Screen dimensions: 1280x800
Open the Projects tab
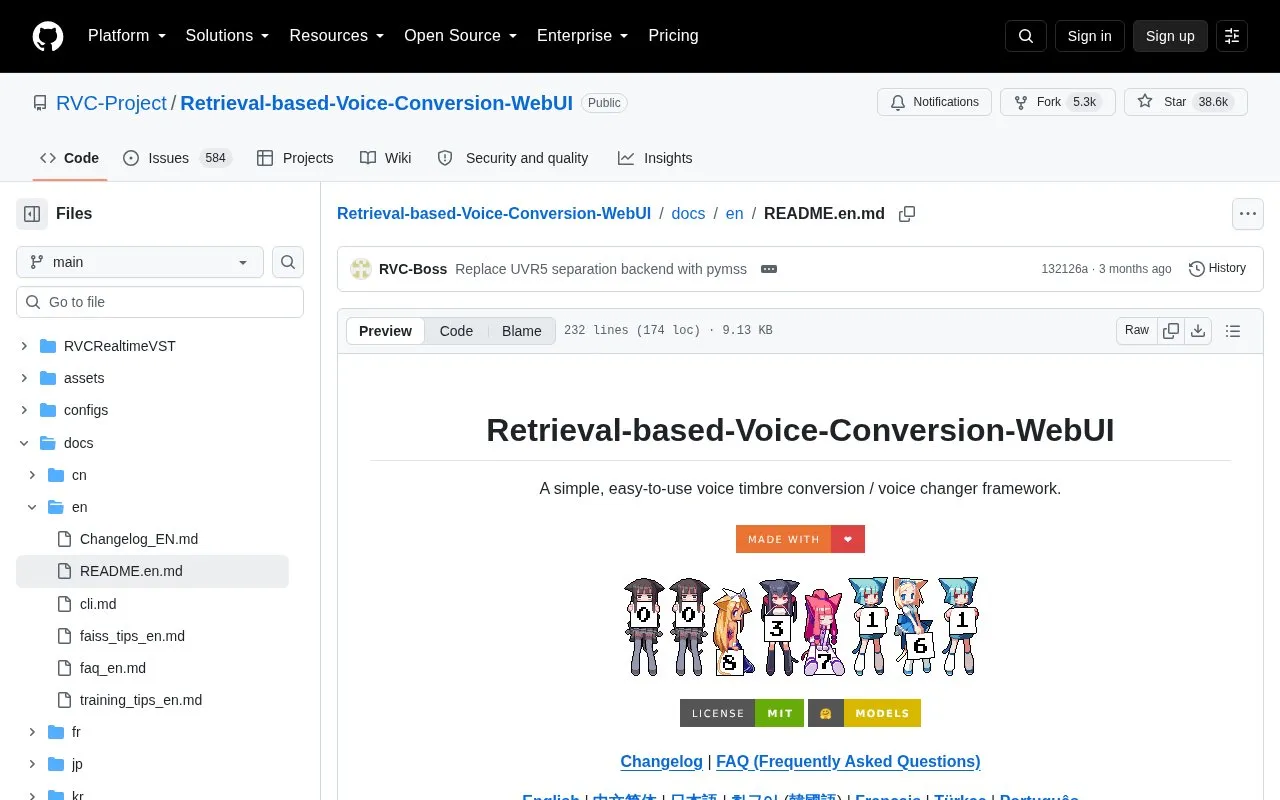tap(295, 158)
